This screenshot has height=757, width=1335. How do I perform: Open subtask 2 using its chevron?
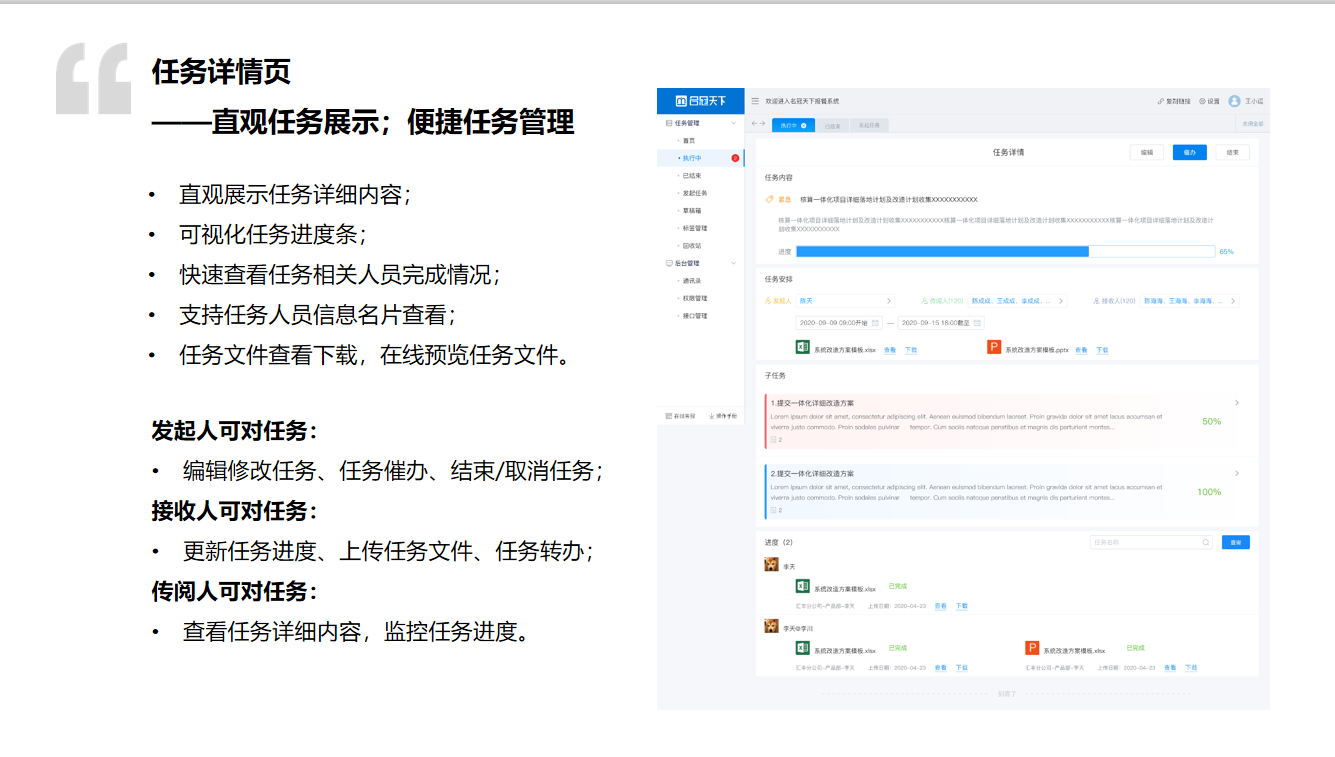[x=1237, y=473]
